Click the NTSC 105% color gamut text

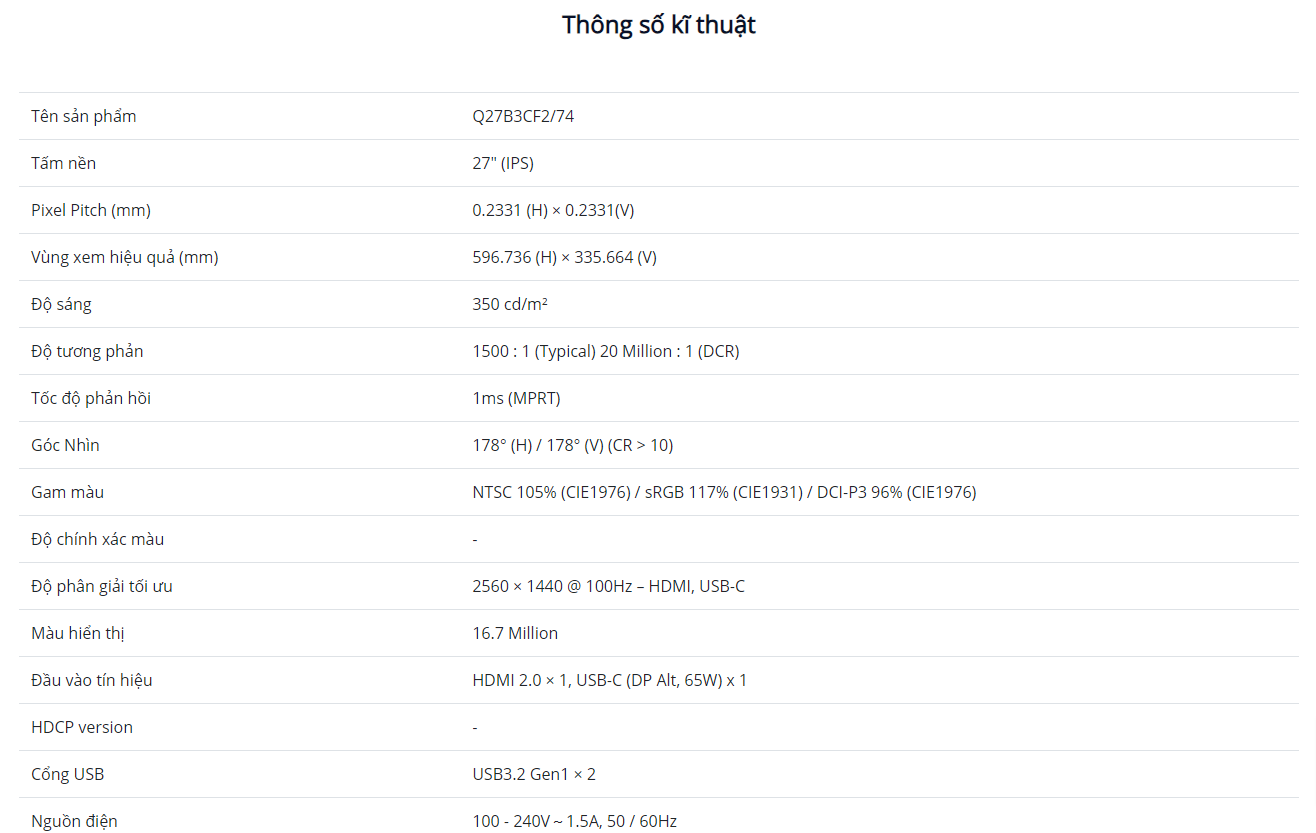click(724, 492)
